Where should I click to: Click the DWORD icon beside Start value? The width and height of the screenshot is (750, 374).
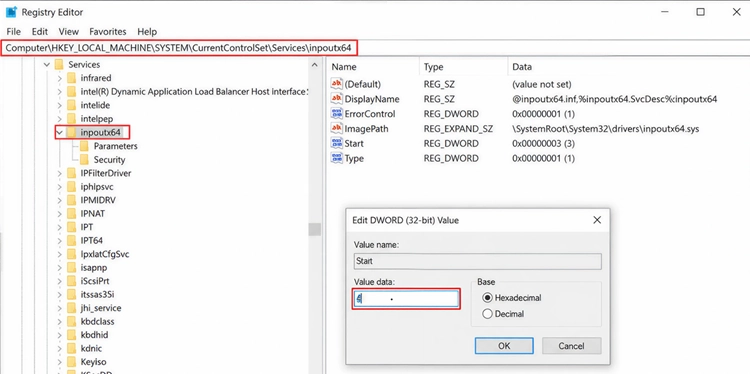337,143
